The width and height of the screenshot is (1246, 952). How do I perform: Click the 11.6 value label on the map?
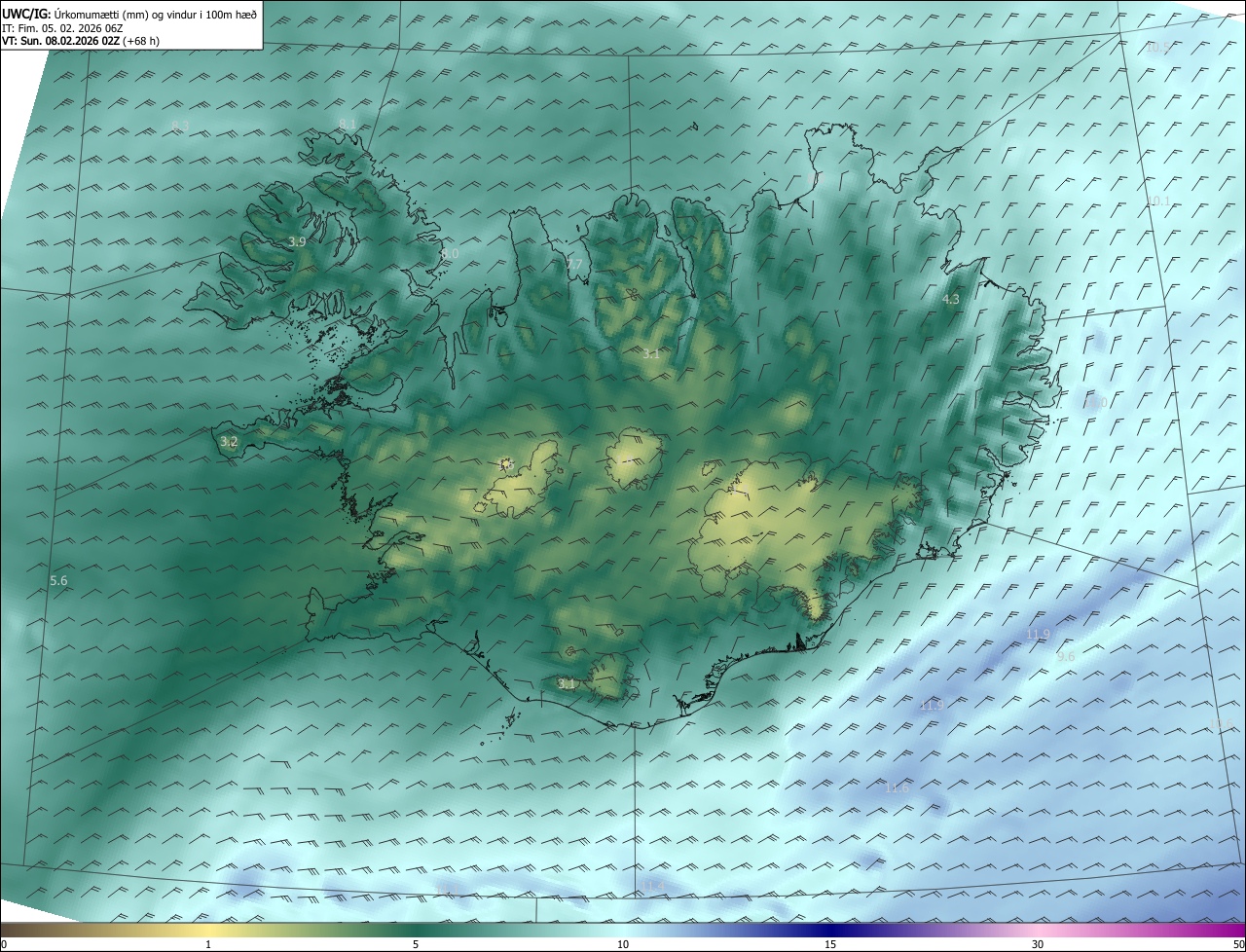(897, 788)
